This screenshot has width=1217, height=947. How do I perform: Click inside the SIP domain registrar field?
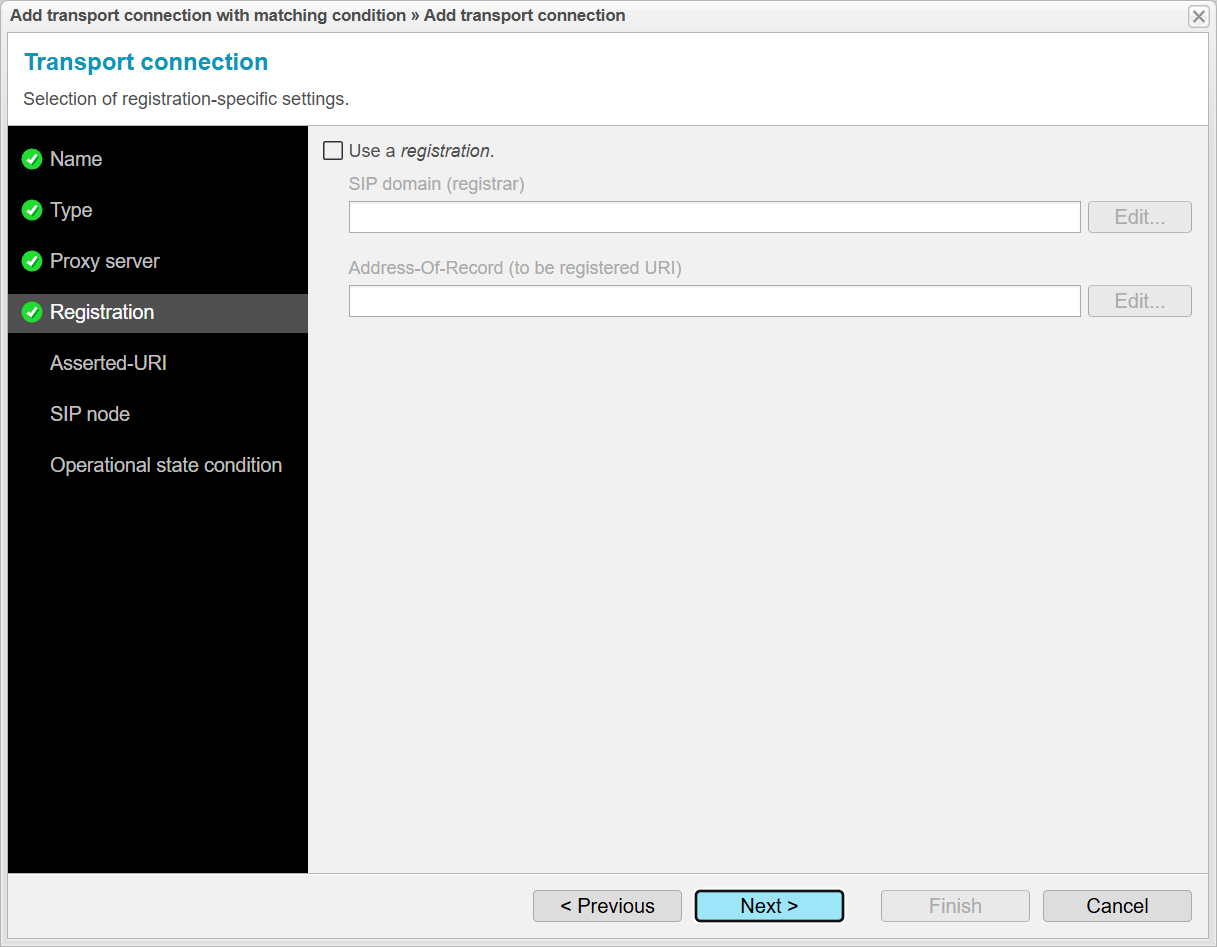pos(714,216)
